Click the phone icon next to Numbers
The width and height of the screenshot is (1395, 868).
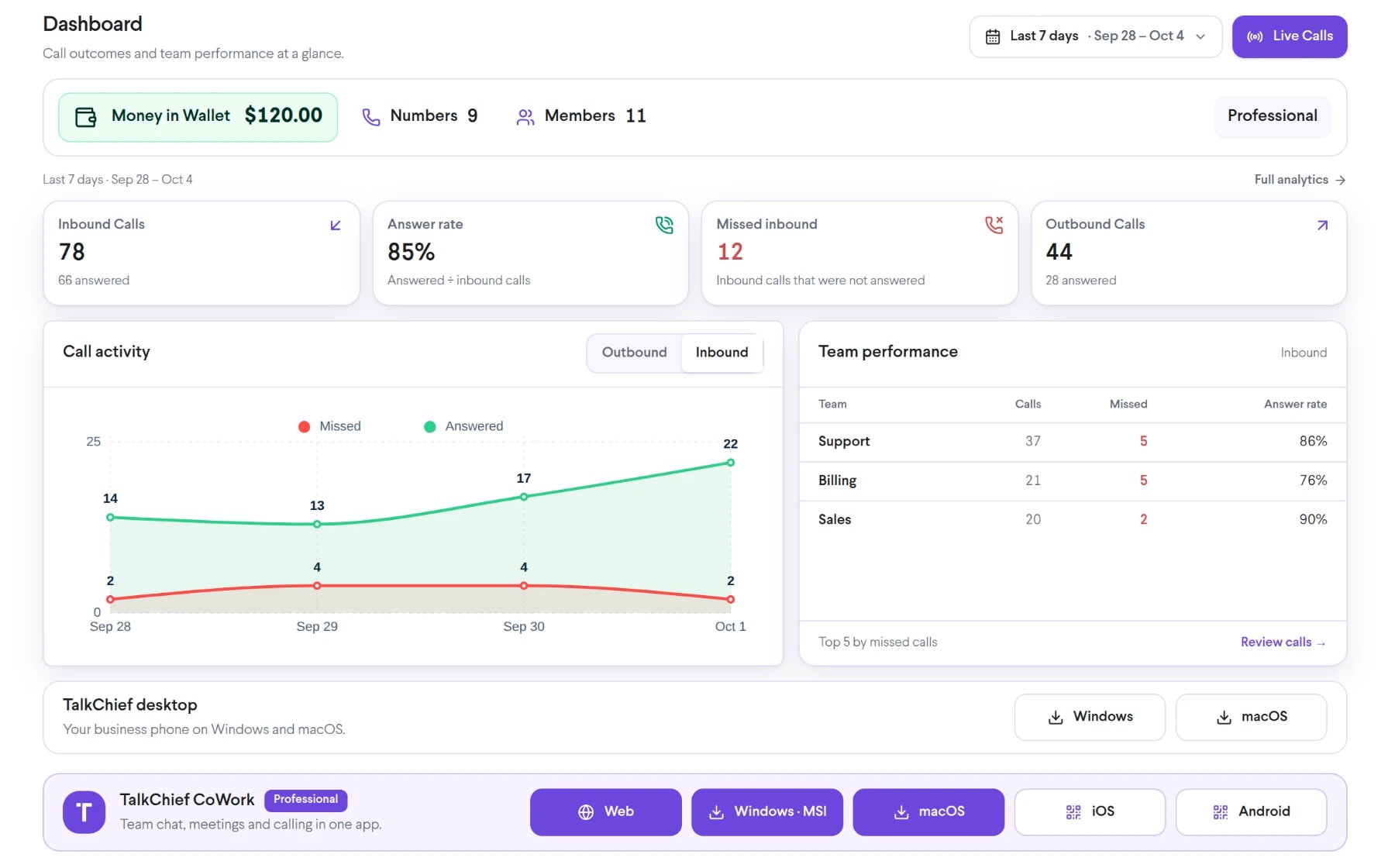(371, 117)
